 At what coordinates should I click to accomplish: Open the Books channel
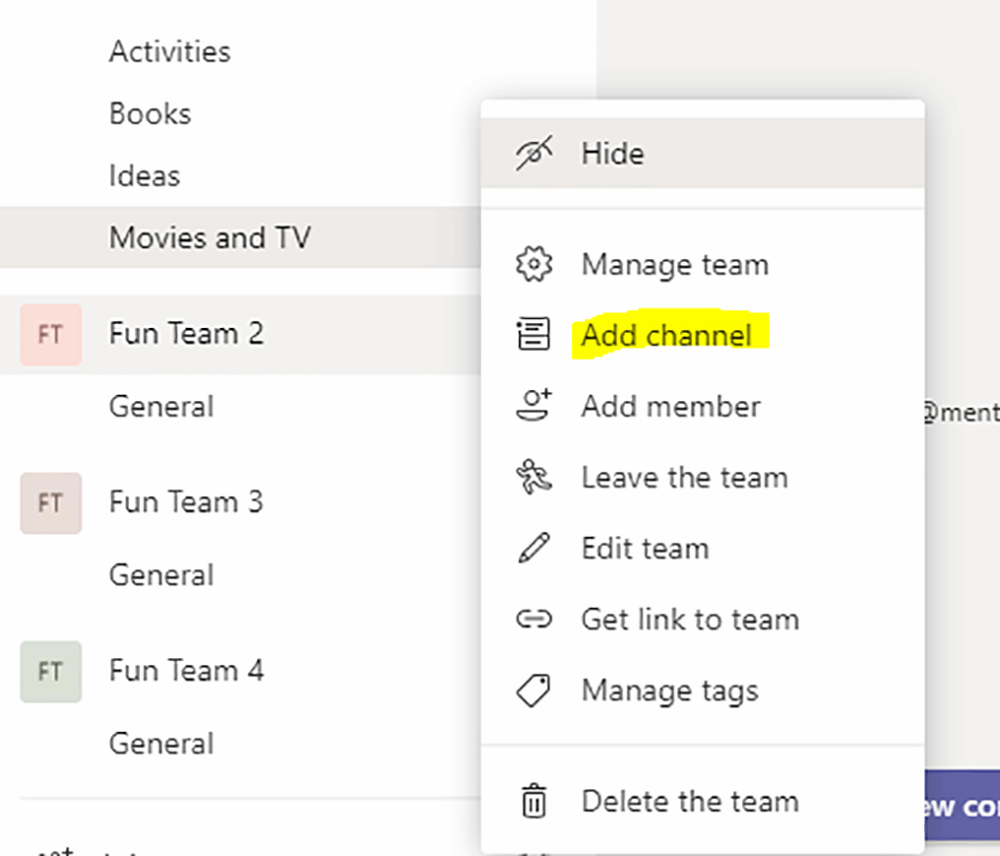tap(150, 114)
